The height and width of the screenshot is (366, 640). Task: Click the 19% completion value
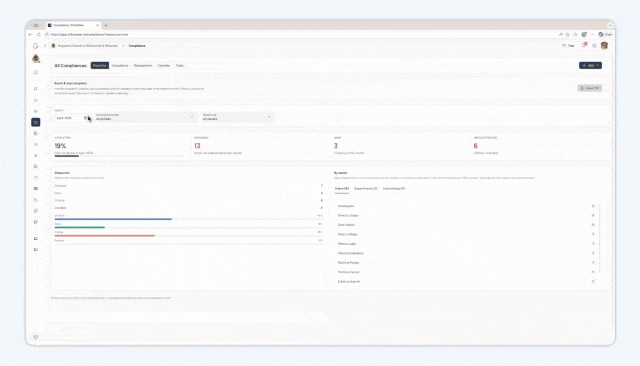coord(60,146)
